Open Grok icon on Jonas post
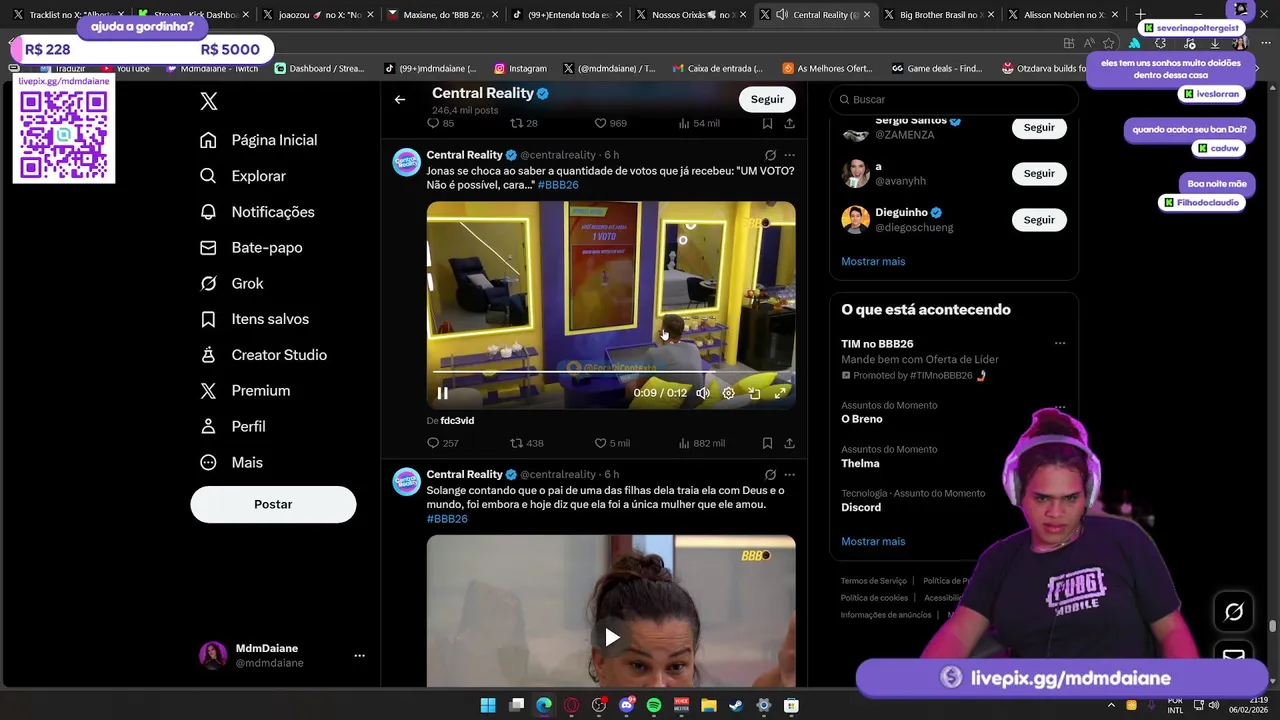This screenshot has height=720, width=1280. pyautogui.click(x=770, y=155)
